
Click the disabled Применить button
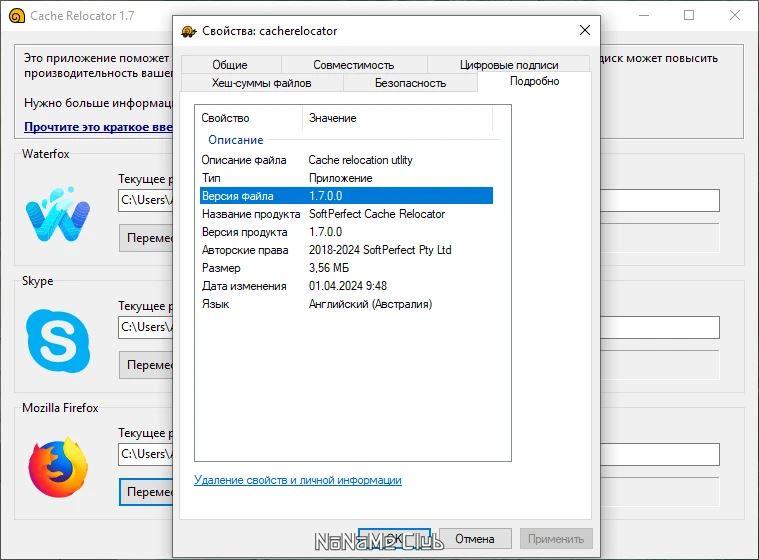556,539
